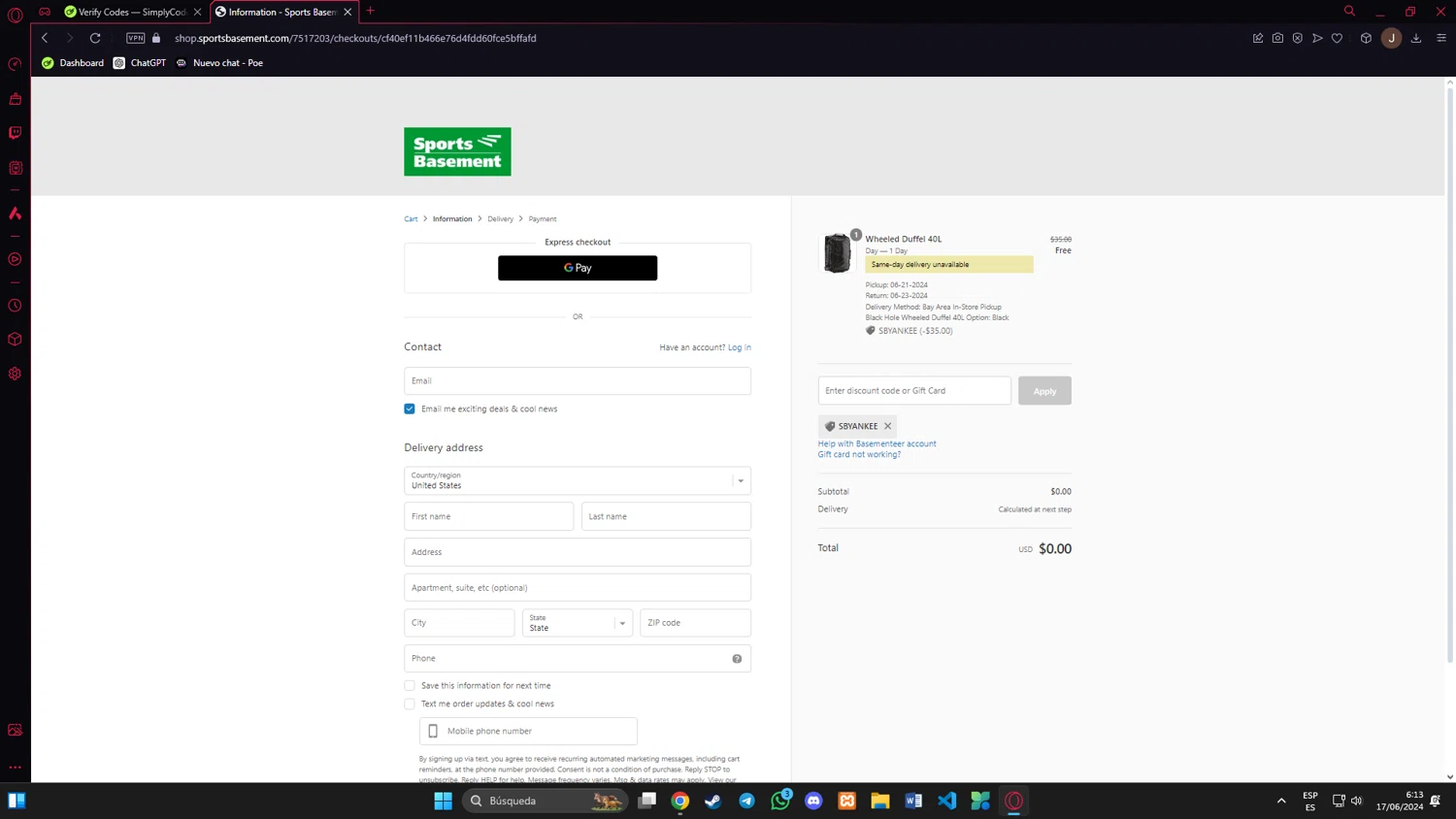Open downloads icon in toolbar

(x=1416, y=38)
